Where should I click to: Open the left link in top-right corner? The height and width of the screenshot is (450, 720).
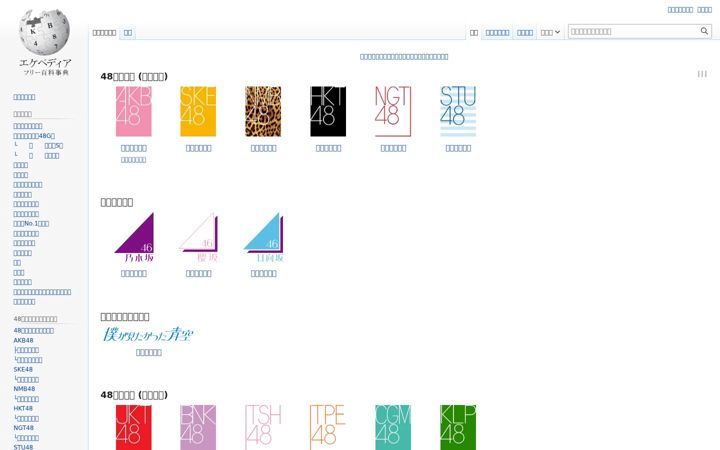click(680, 10)
